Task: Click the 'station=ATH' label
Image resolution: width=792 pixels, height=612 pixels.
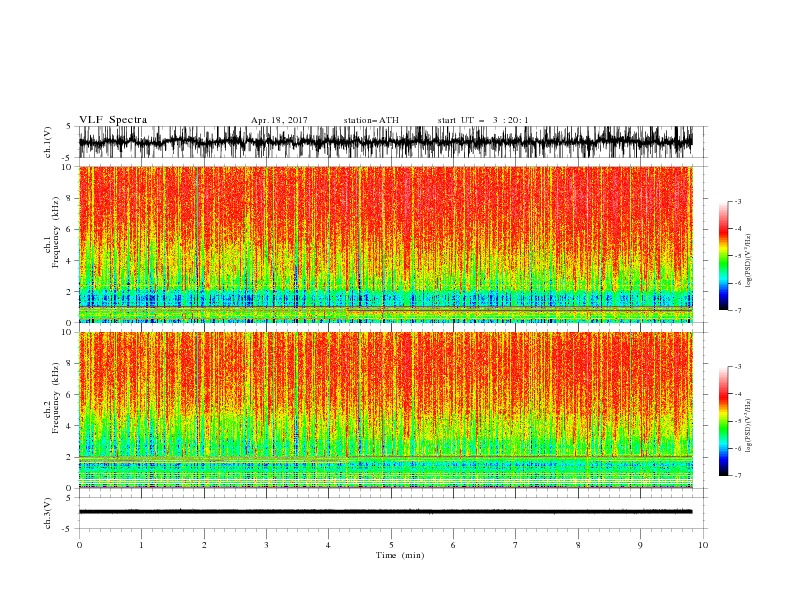Action: tap(371, 120)
